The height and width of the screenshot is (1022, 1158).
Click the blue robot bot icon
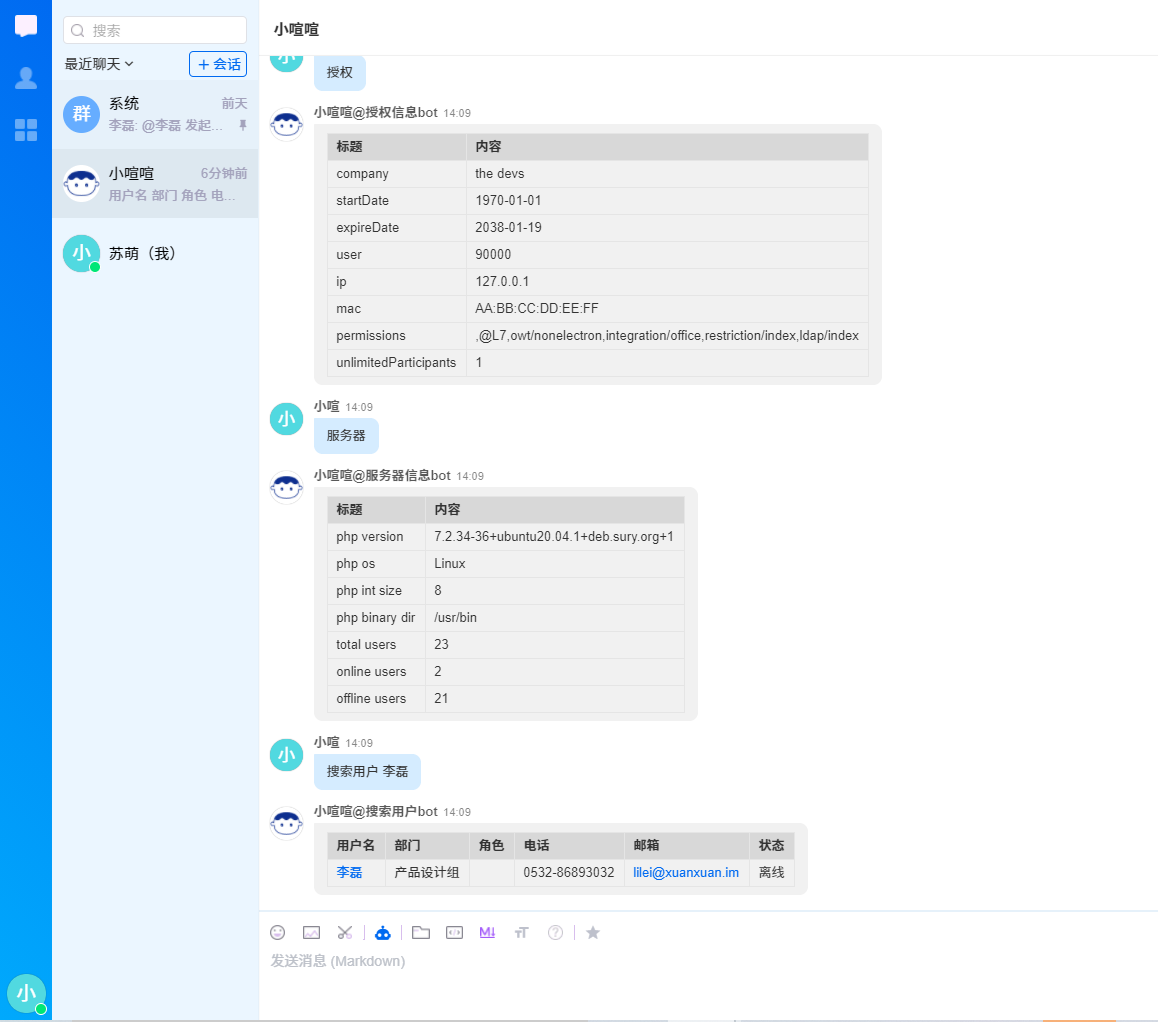[383, 932]
